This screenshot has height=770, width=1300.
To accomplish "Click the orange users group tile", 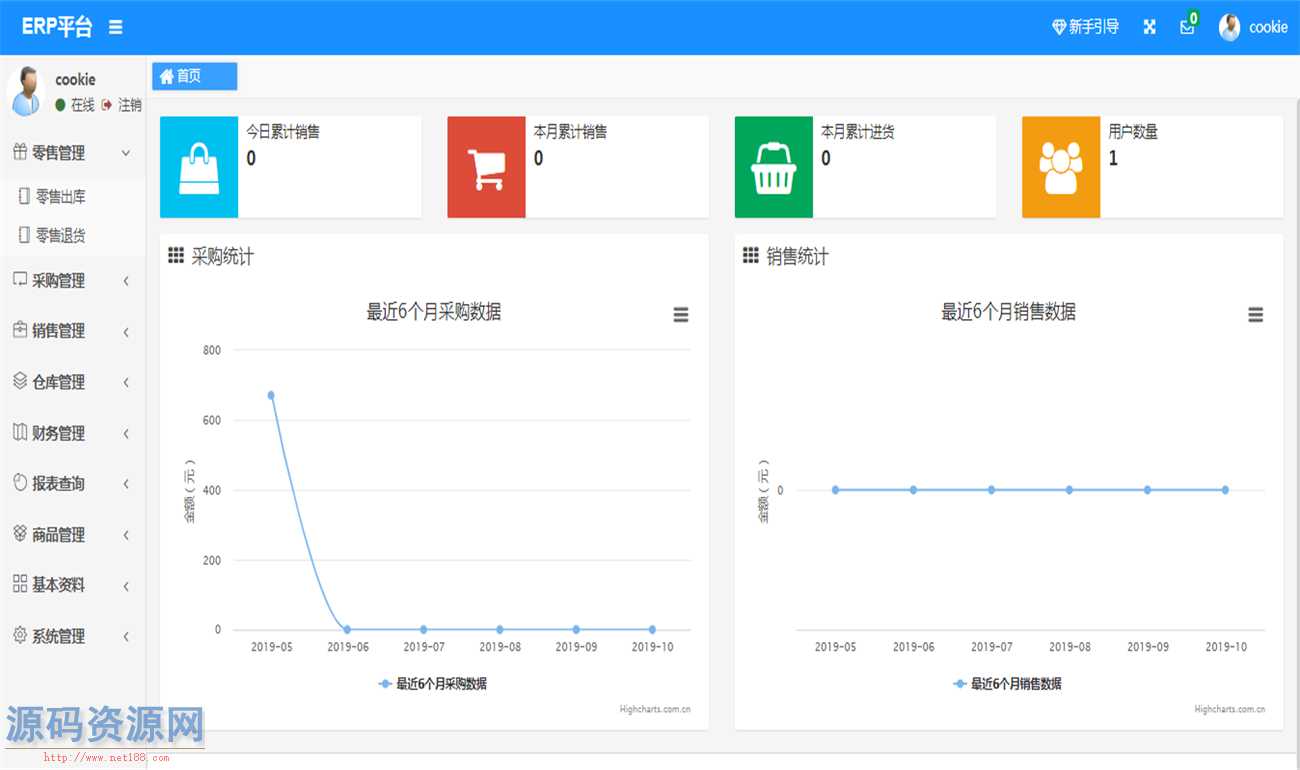I will pos(1060,167).
